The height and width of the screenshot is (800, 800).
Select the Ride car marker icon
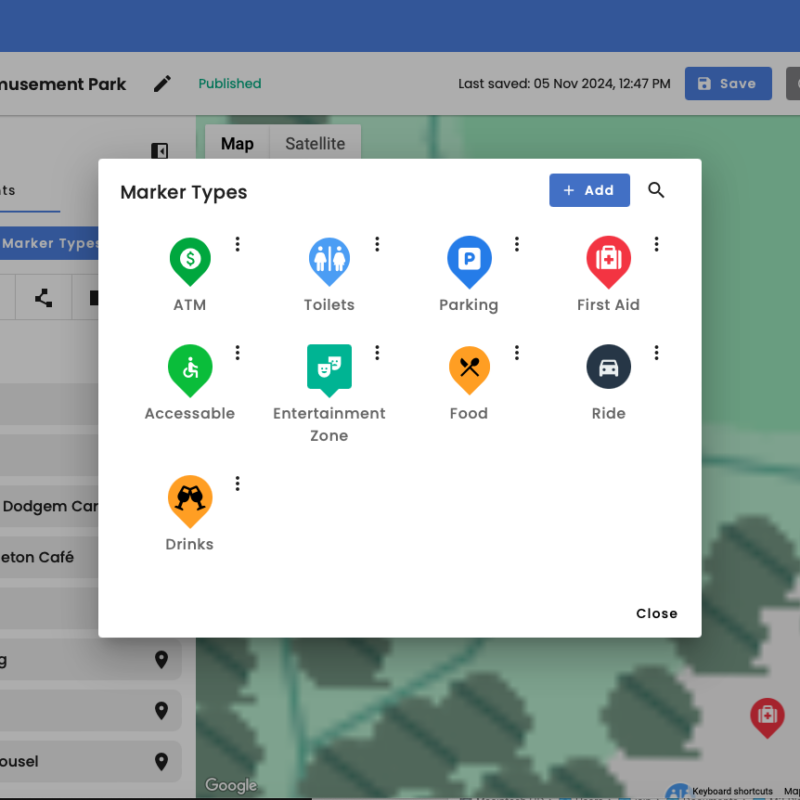click(x=608, y=368)
